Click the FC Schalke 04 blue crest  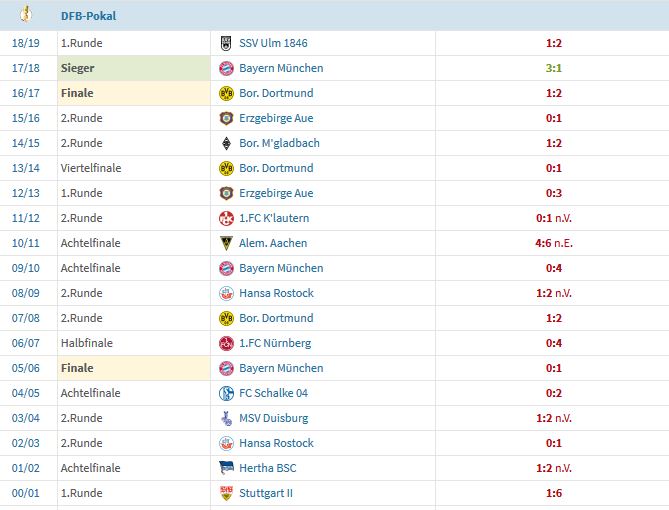(226, 393)
